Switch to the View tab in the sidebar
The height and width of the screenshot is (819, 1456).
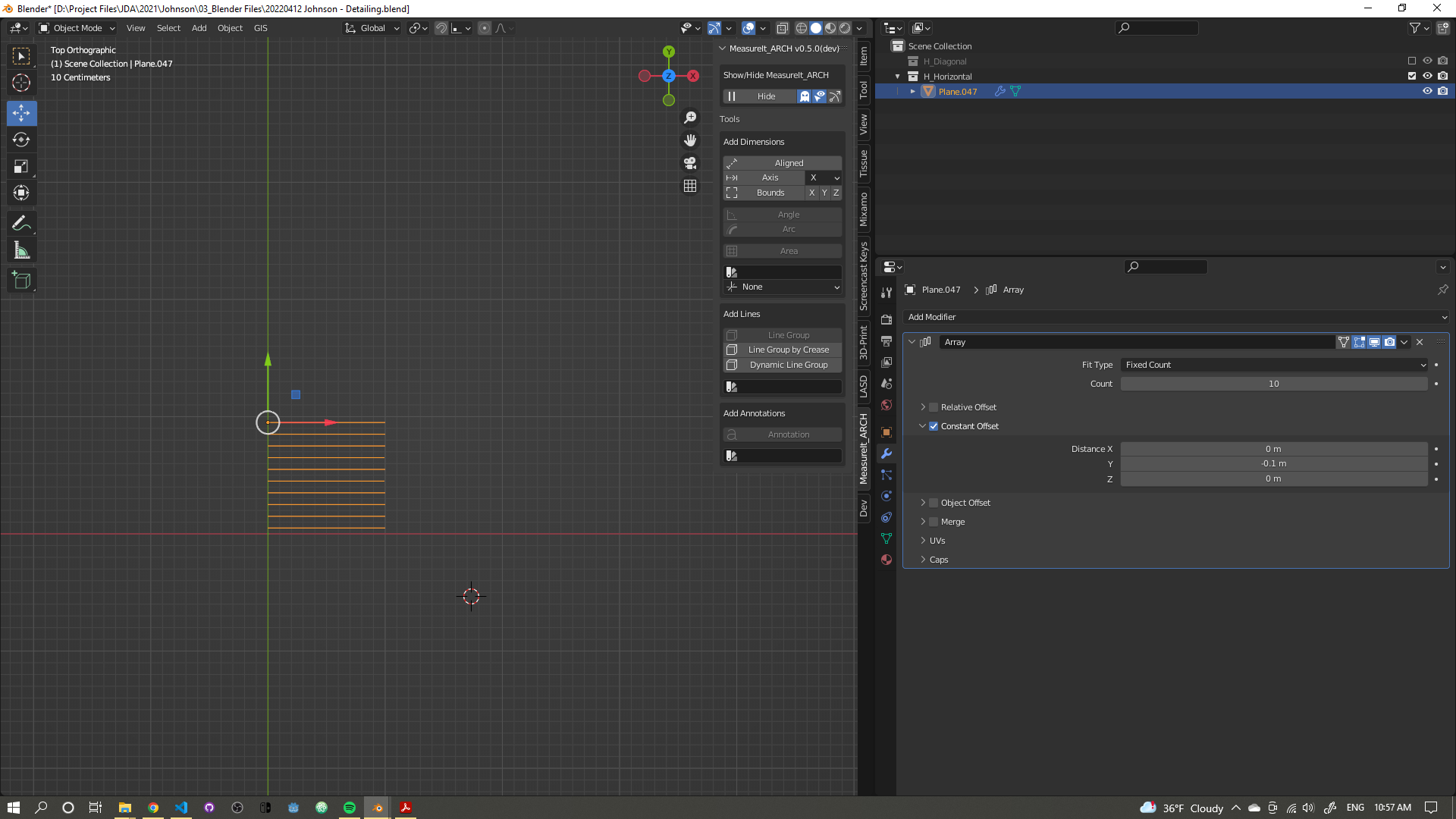coord(864,122)
